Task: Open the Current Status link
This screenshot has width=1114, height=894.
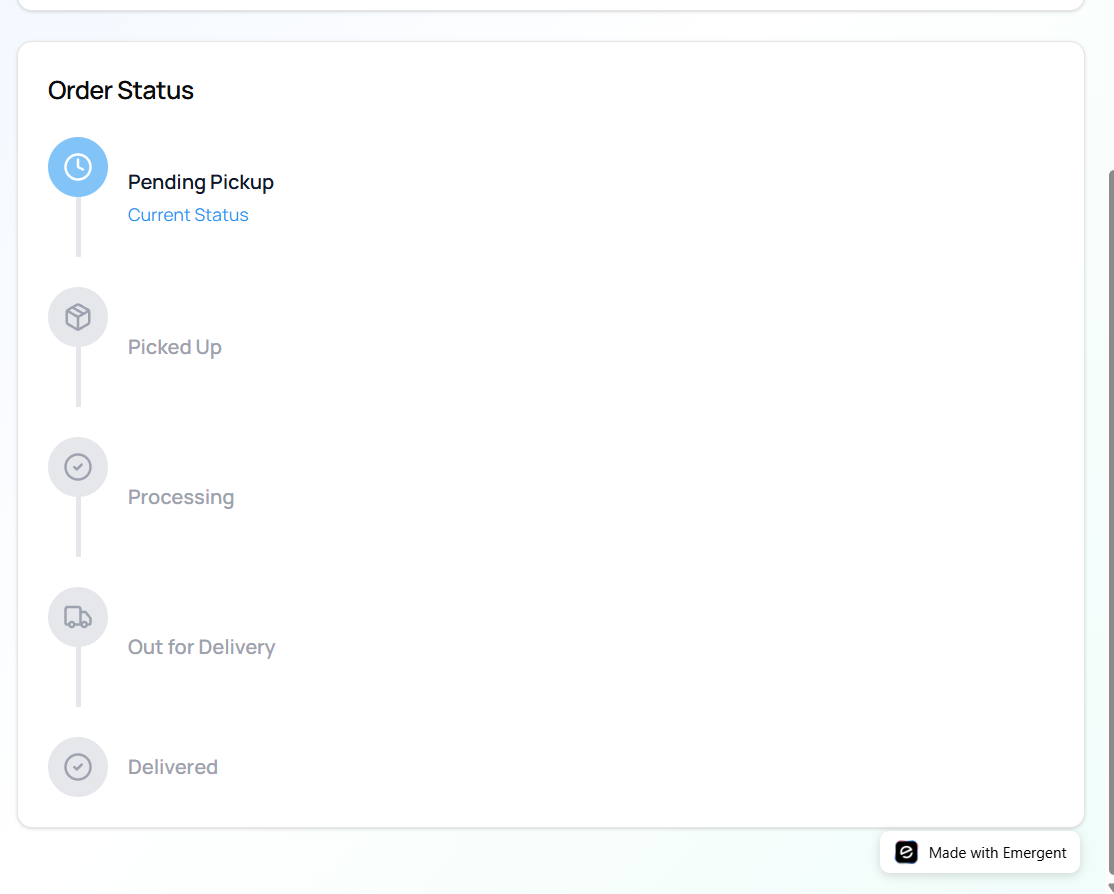Action: coord(188,214)
